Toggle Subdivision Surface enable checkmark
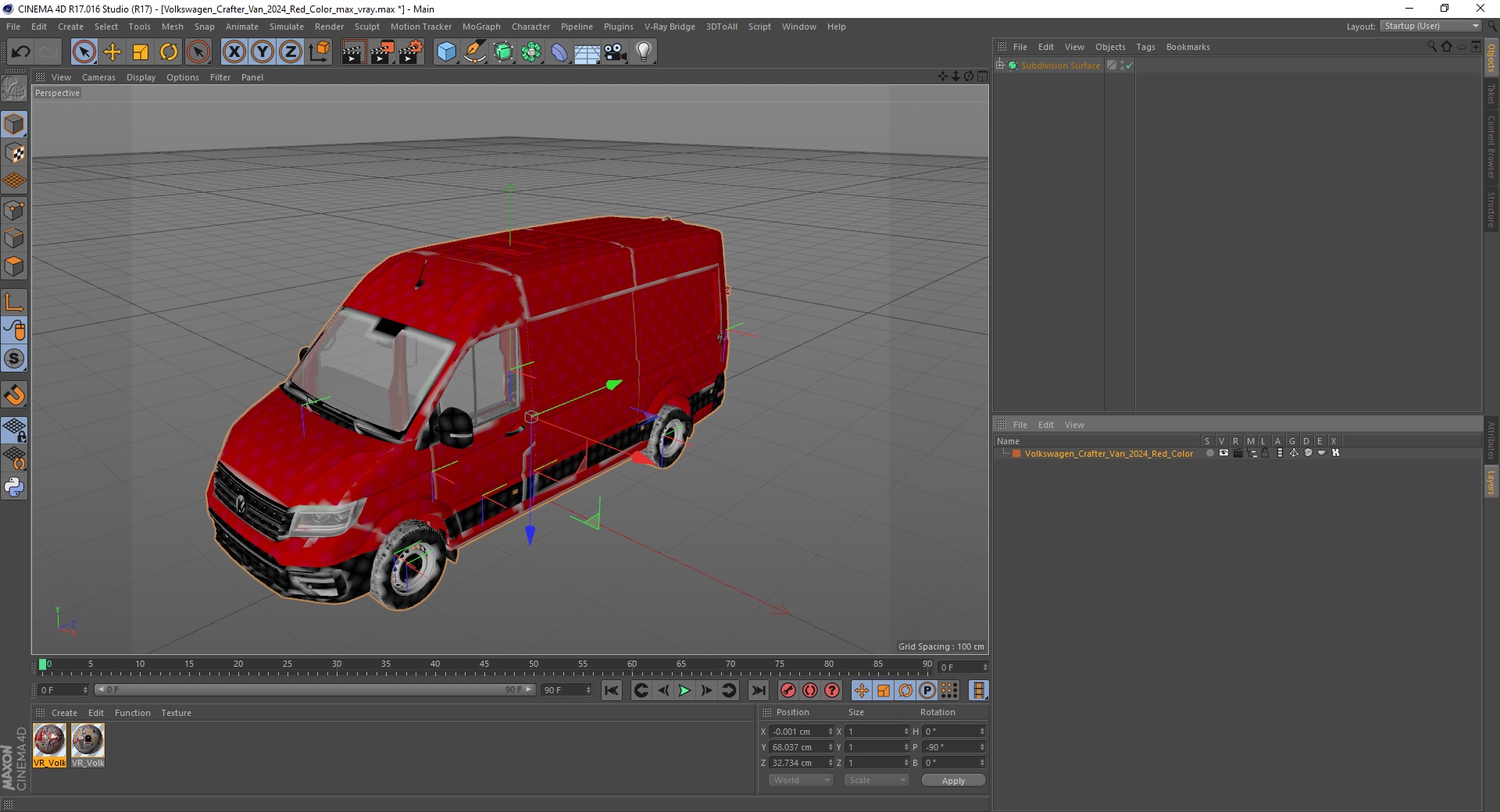The width and height of the screenshot is (1500, 812). [1129, 66]
